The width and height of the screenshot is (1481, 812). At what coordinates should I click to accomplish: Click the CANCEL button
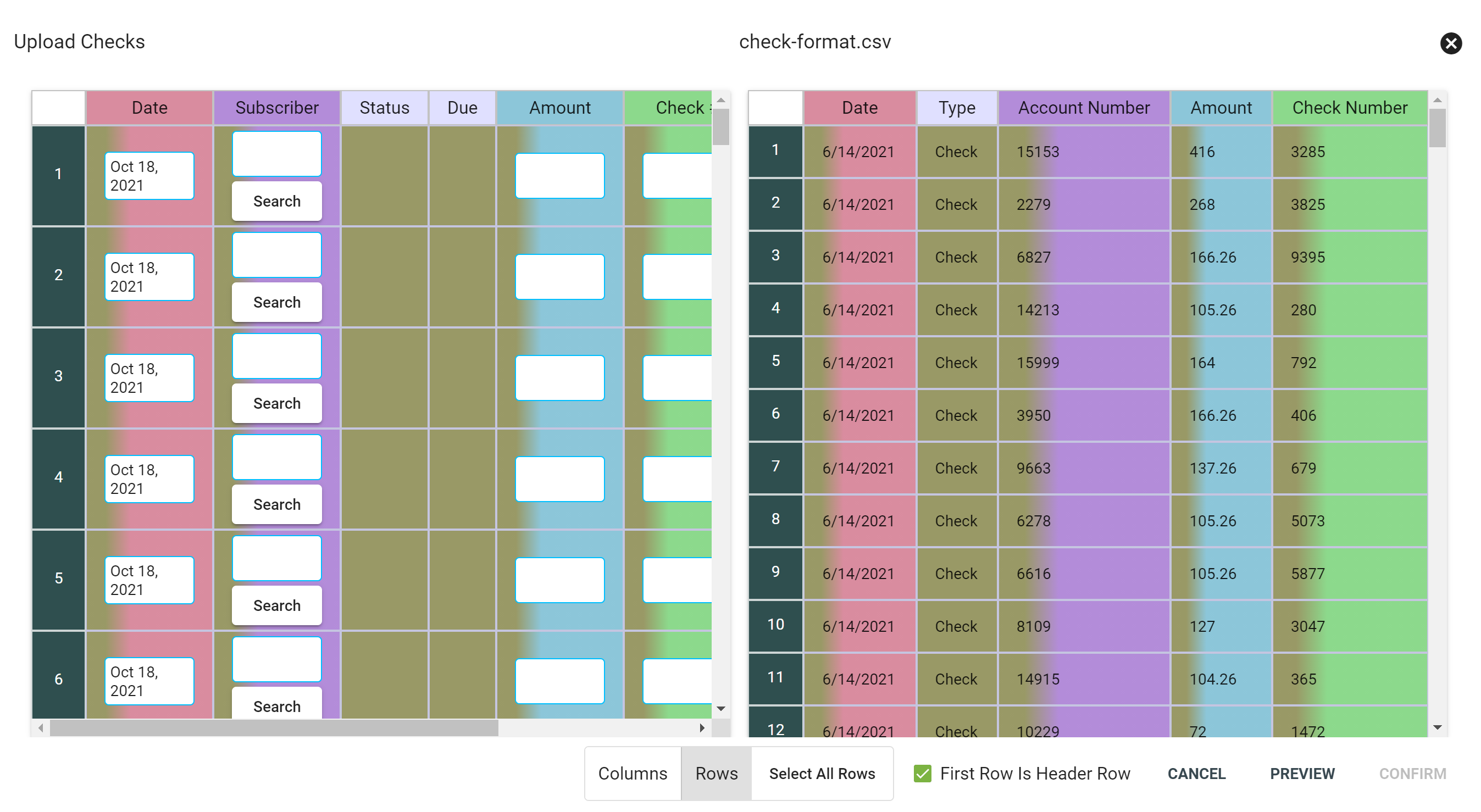(1196, 773)
